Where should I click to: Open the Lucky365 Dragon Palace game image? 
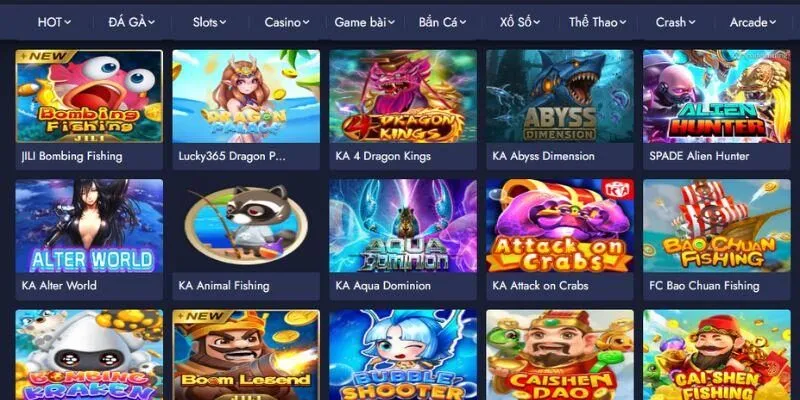pyautogui.click(x=246, y=96)
